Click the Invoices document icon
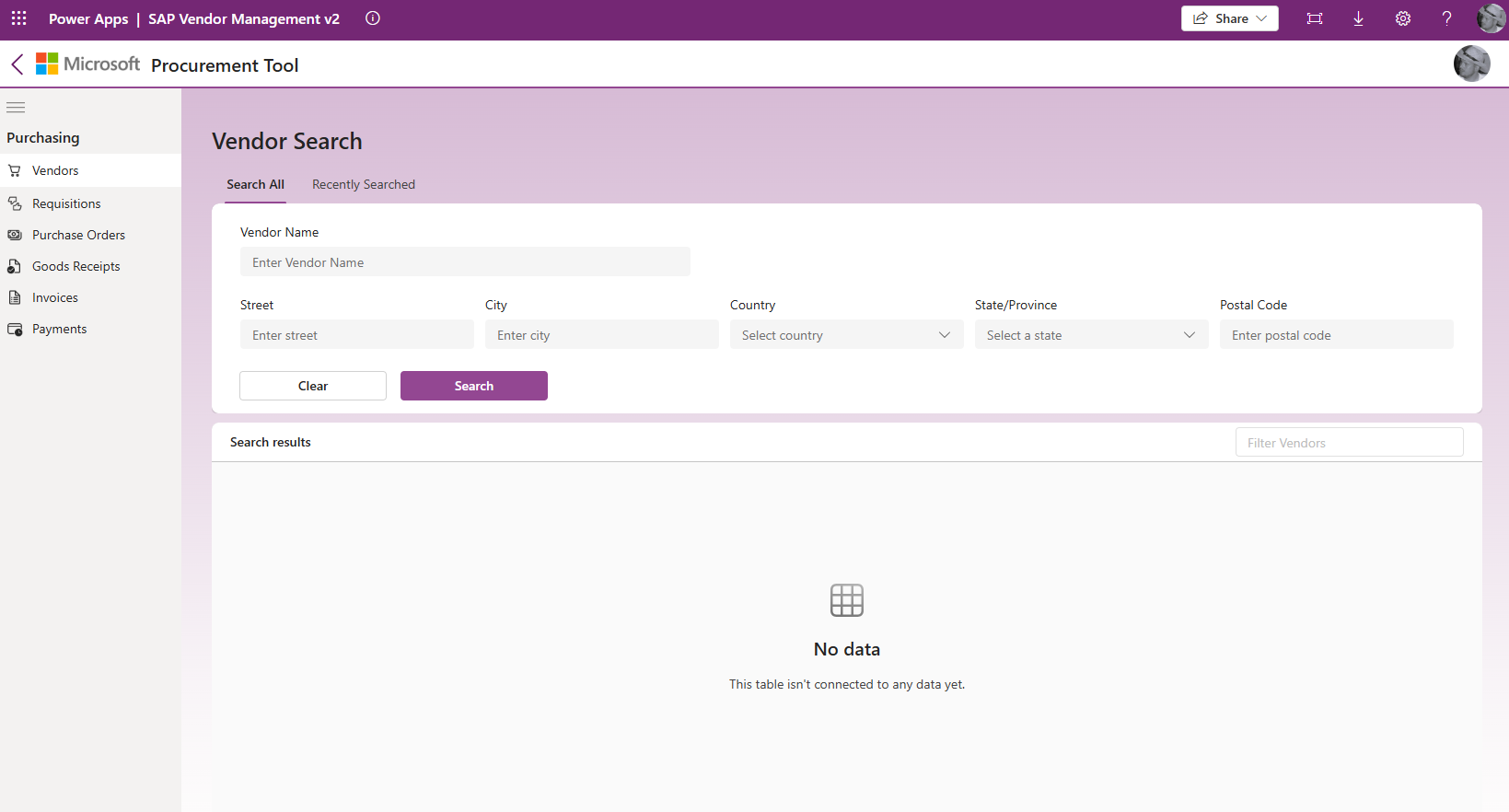 point(15,297)
